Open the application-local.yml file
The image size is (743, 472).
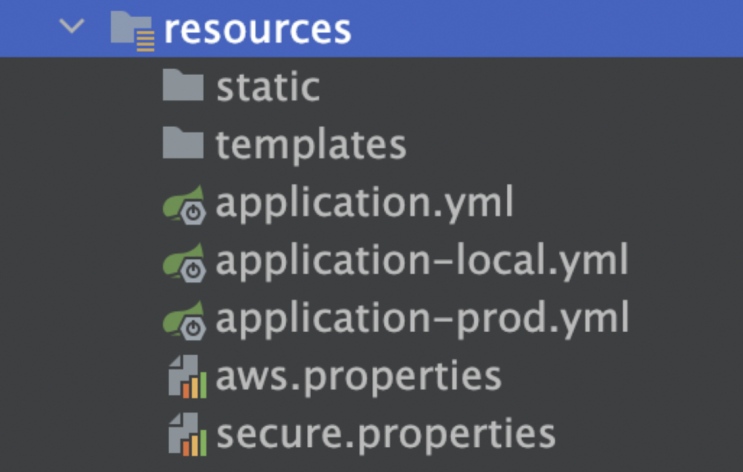[422, 261]
